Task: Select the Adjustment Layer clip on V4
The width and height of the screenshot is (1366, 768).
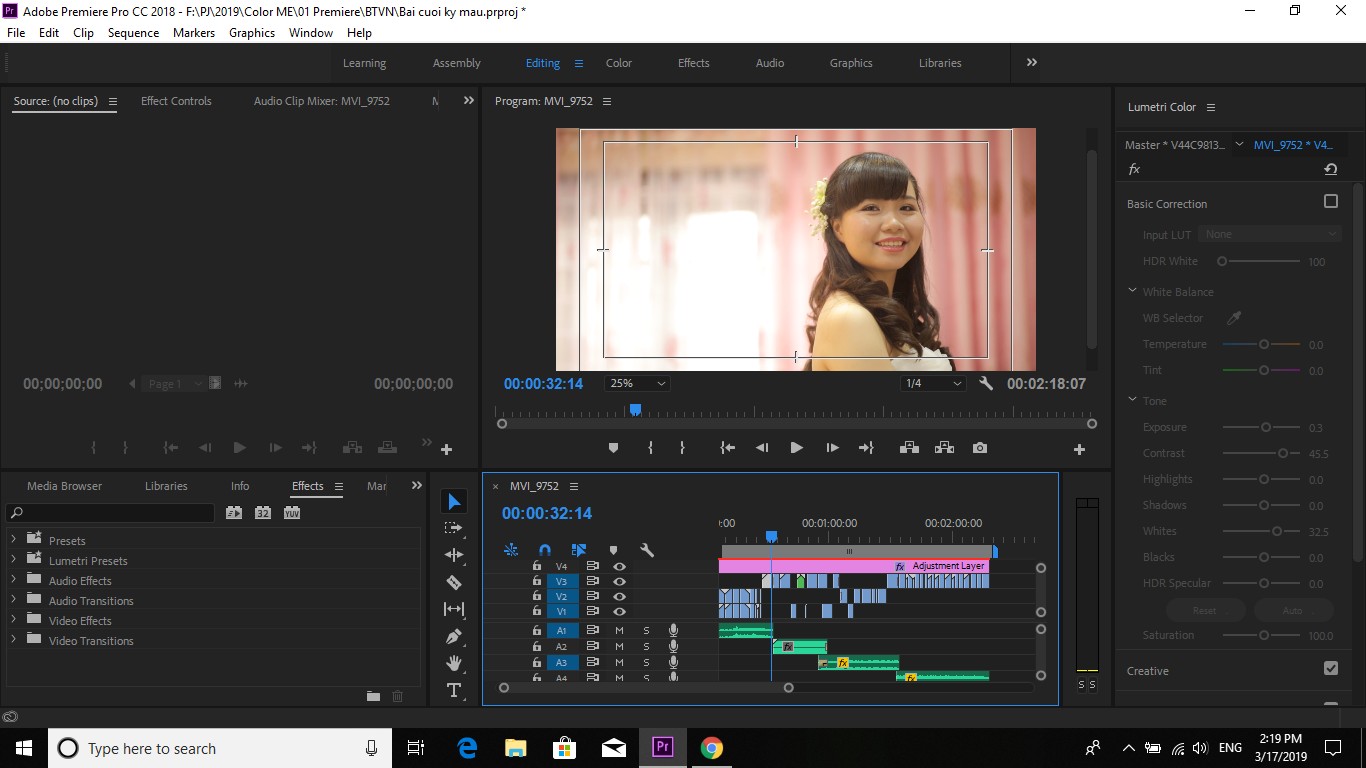Action: [x=853, y=566]
